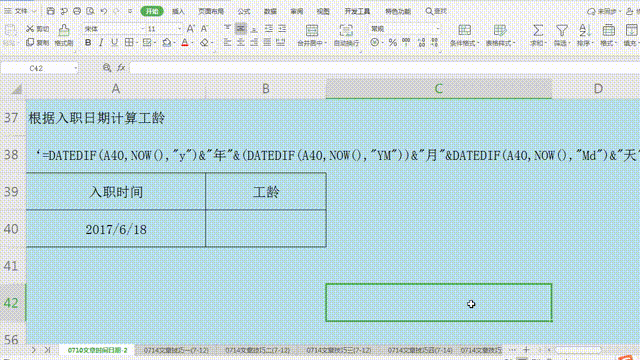Open the Formulas (公式) ribbon tab
640x360 pixels.
coord(244,11)
